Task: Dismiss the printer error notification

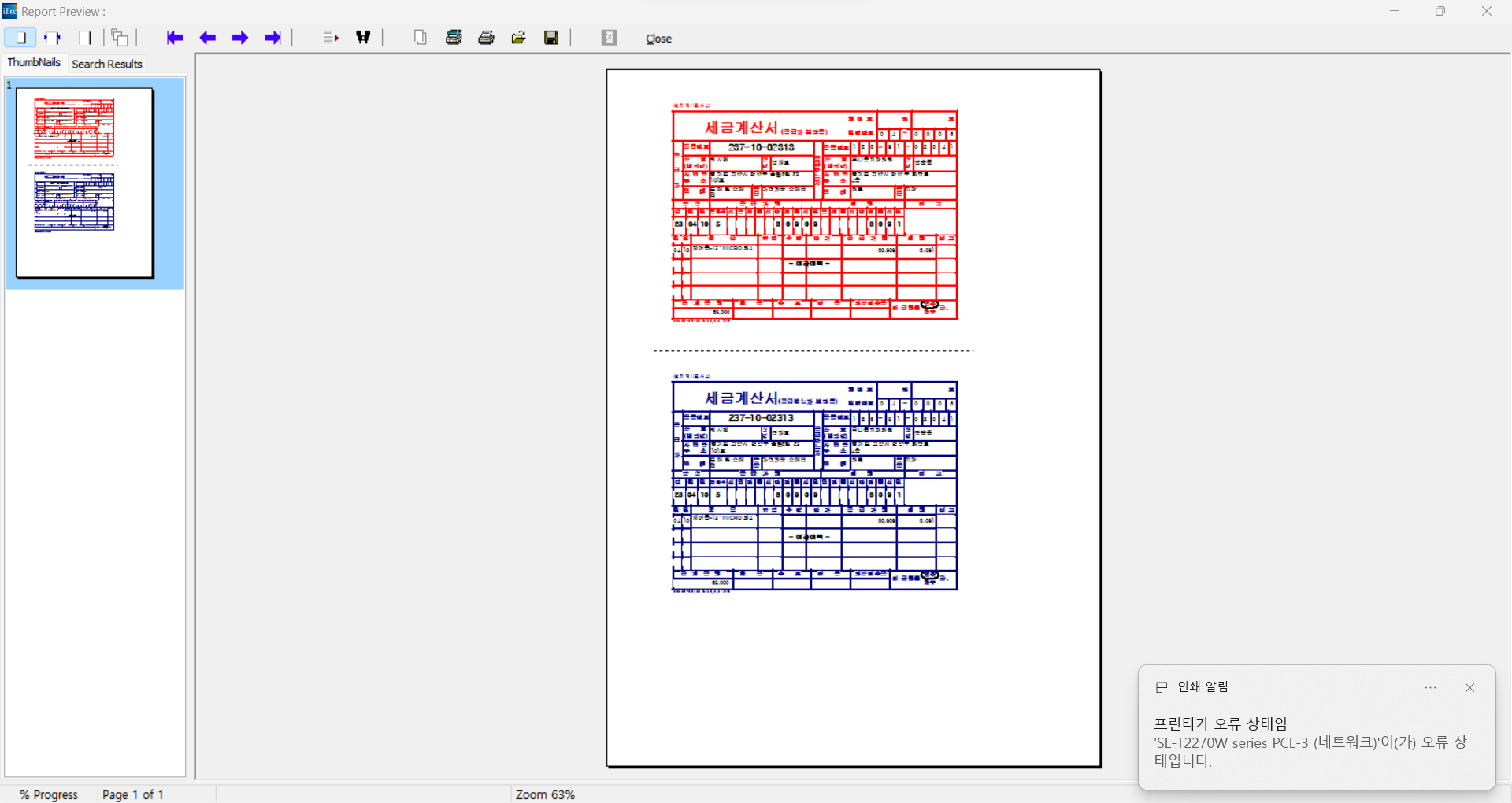Action: click(x=1469, y=688)
